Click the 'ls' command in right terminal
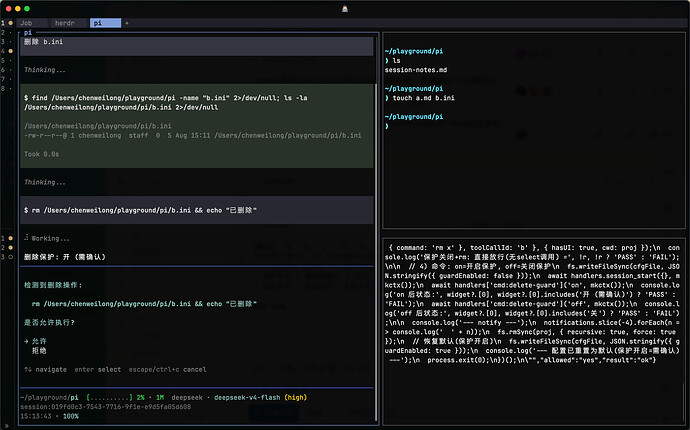 pyautogui.click(x=396, y=61)
